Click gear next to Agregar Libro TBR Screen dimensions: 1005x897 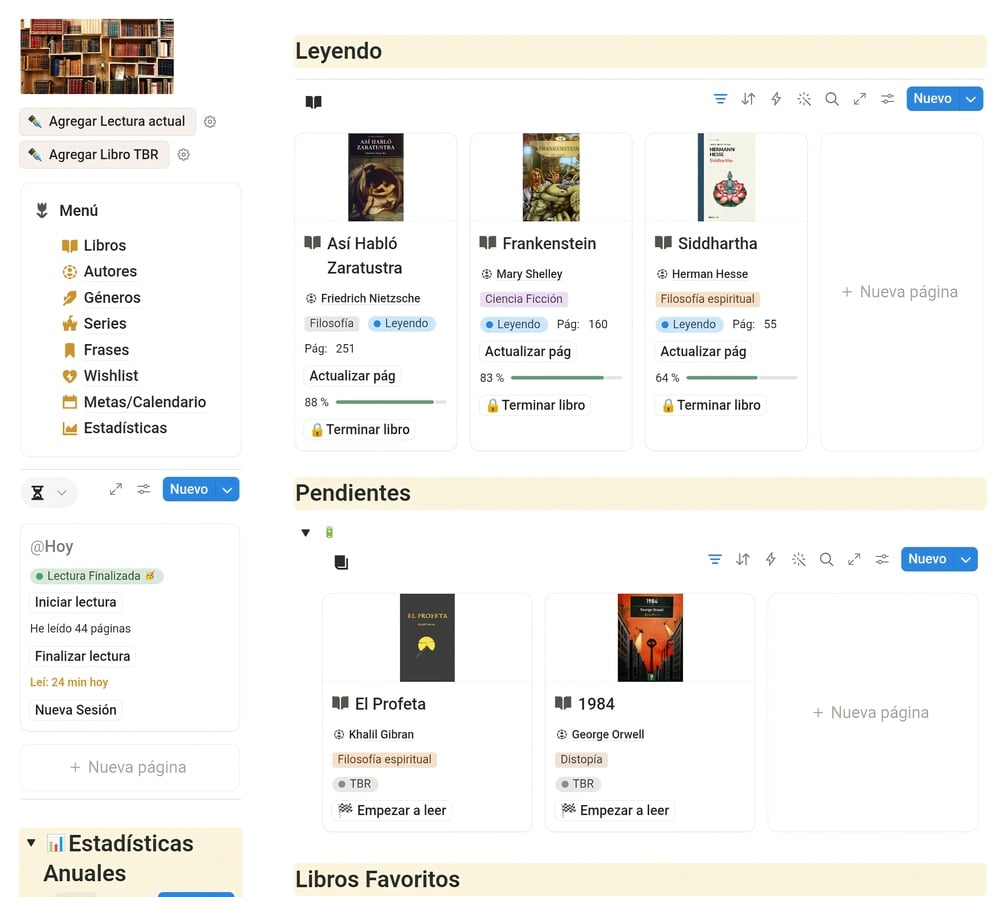183,155
